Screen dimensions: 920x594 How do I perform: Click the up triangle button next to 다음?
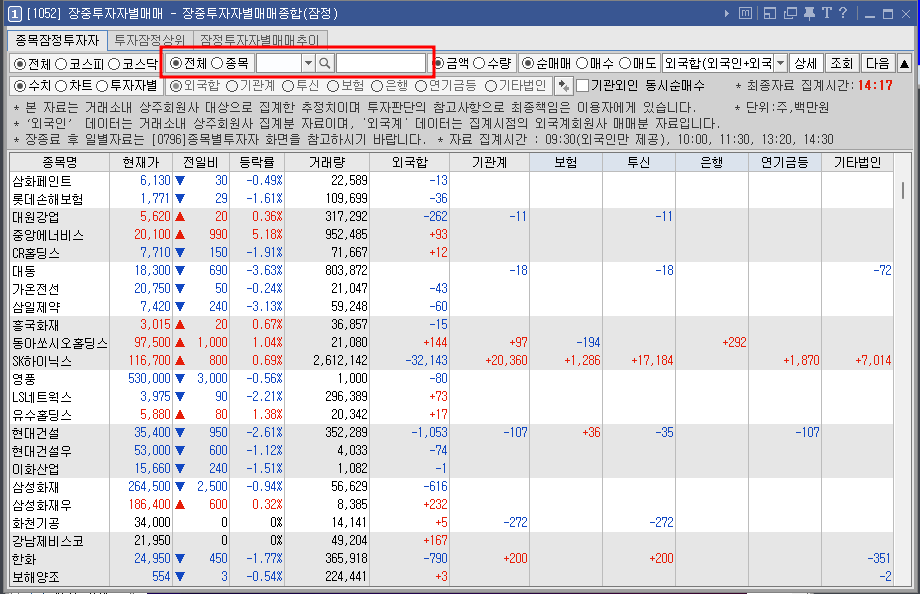point(904,63)
